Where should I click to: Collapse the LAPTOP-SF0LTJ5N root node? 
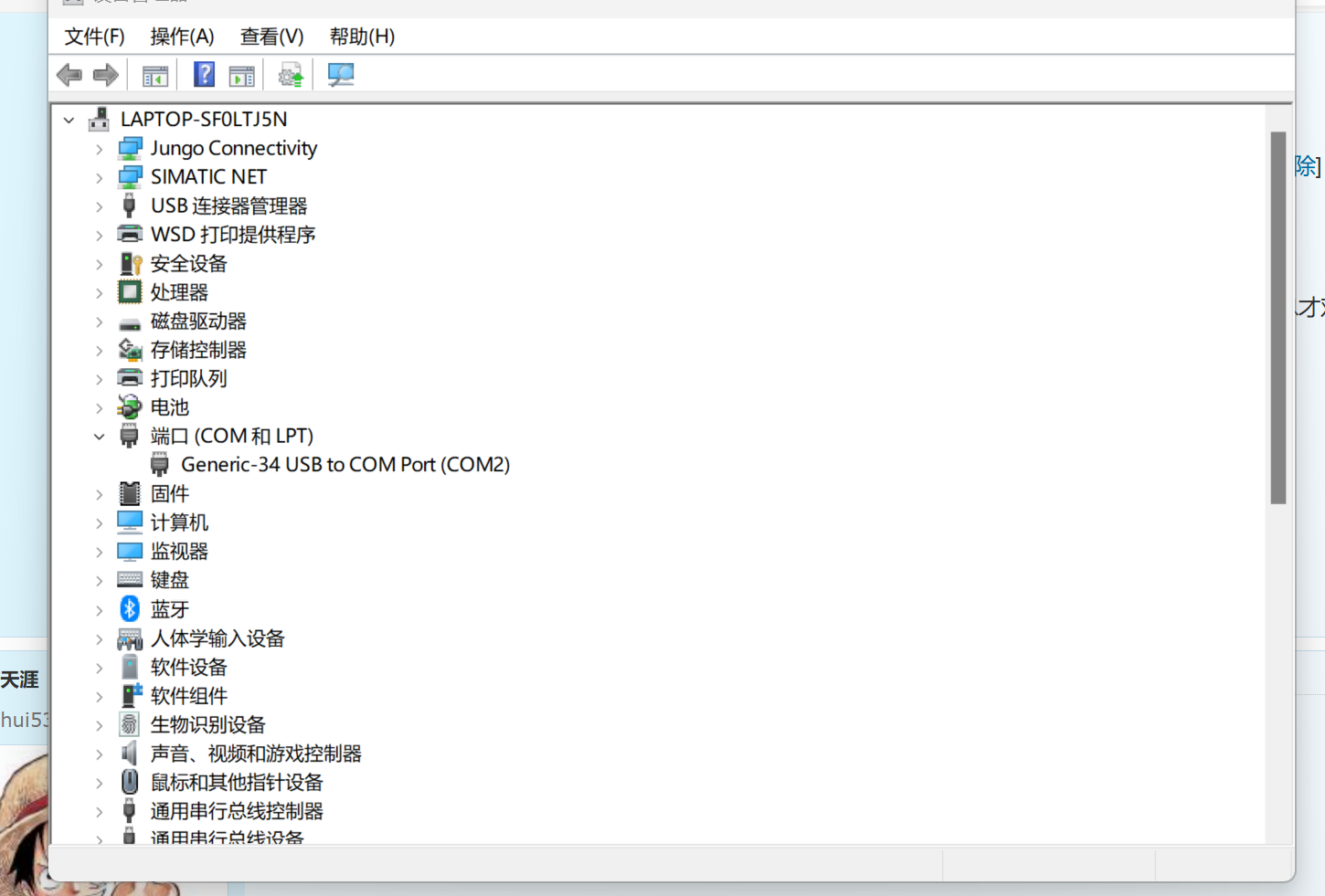(69, 120)
